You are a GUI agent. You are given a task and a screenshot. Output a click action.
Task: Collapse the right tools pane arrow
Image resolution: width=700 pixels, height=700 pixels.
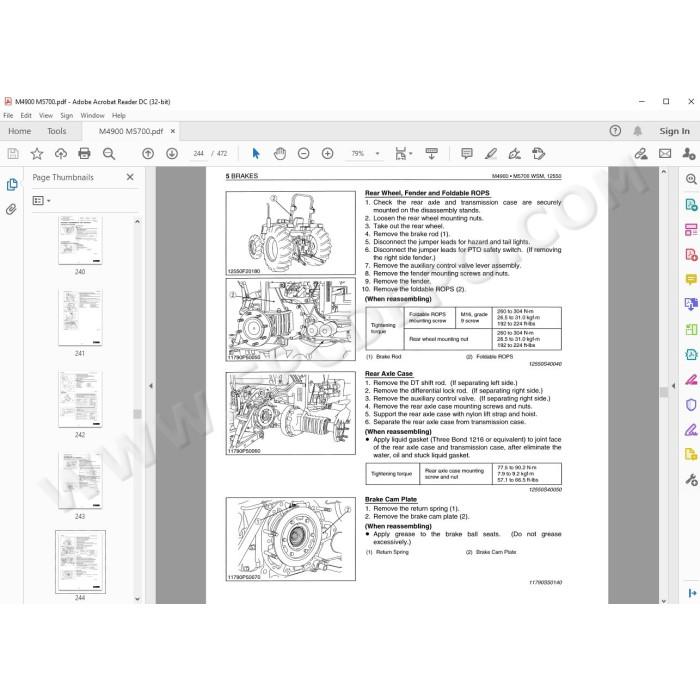click(673, 386)
